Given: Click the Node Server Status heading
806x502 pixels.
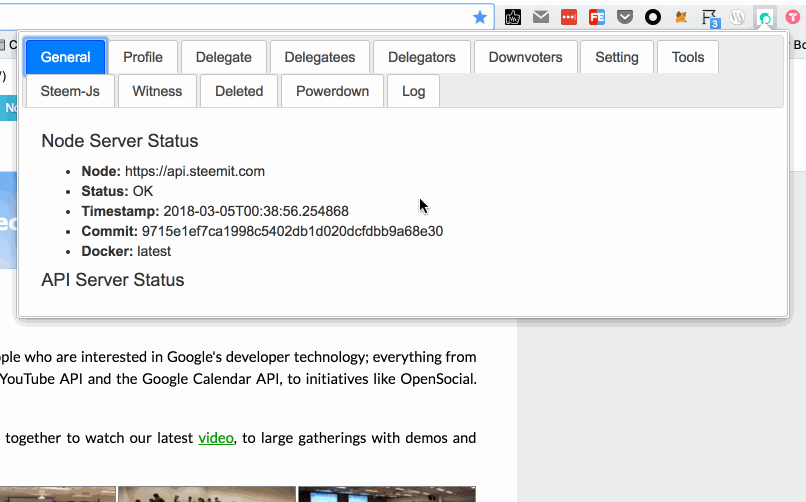Looking at the screenshot, I should tap(120, 141).
